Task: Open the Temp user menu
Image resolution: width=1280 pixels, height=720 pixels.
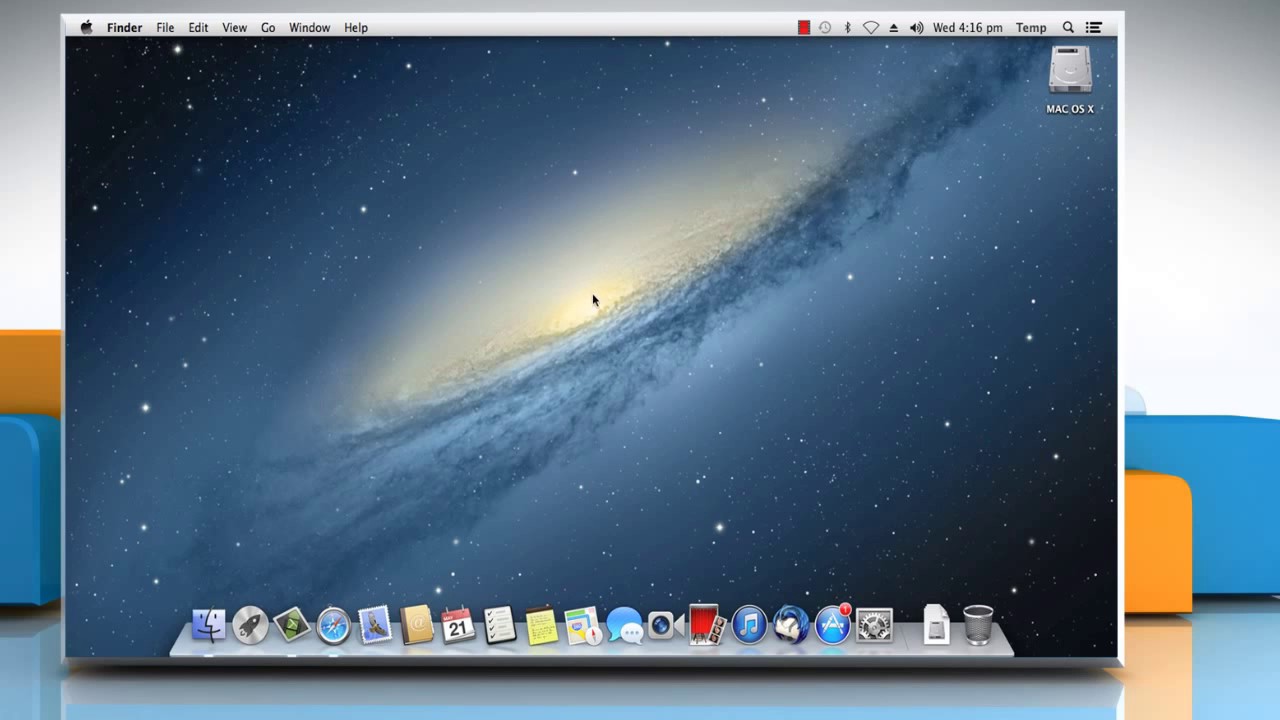Action: tap(1031, 28)
